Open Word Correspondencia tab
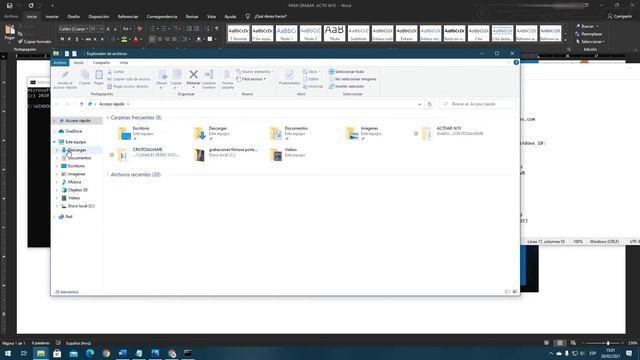Viewport: 640px width, 360px height. pos(162,16)
